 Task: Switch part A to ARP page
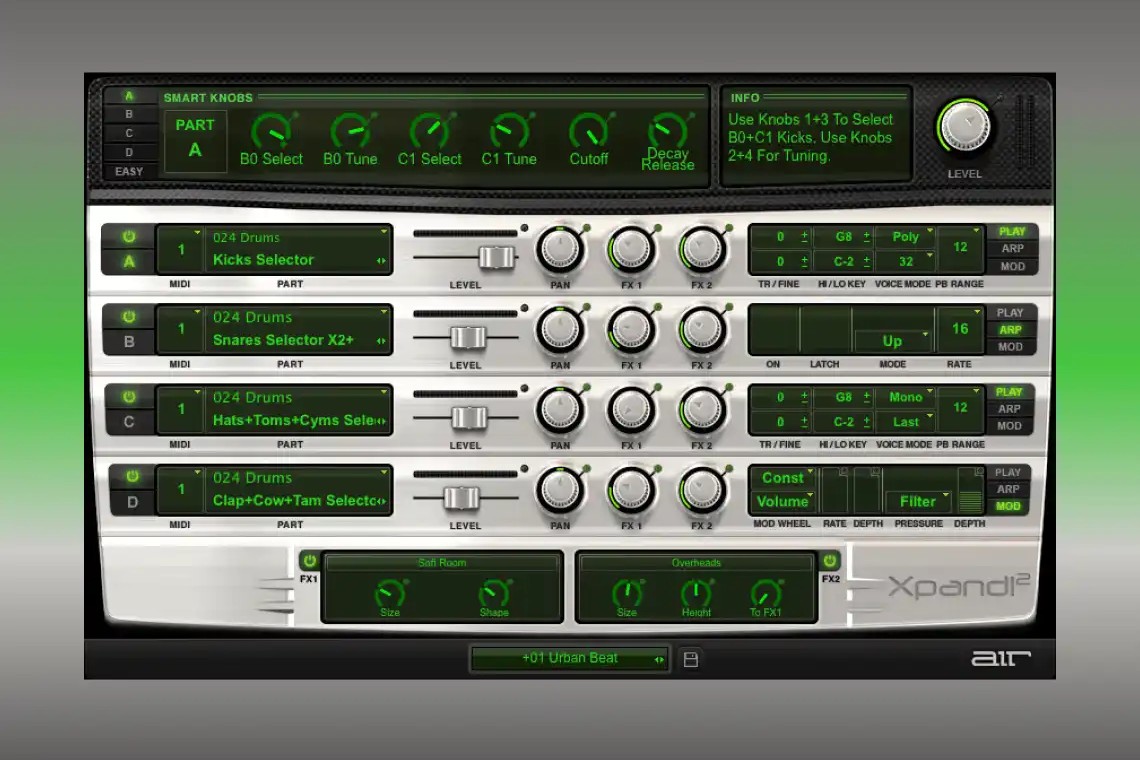[1012, 249]
